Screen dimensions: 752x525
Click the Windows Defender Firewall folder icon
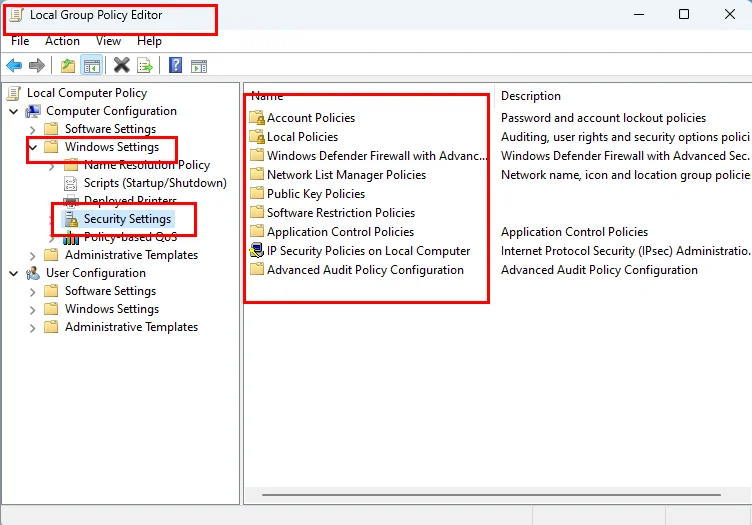point(257,155)
